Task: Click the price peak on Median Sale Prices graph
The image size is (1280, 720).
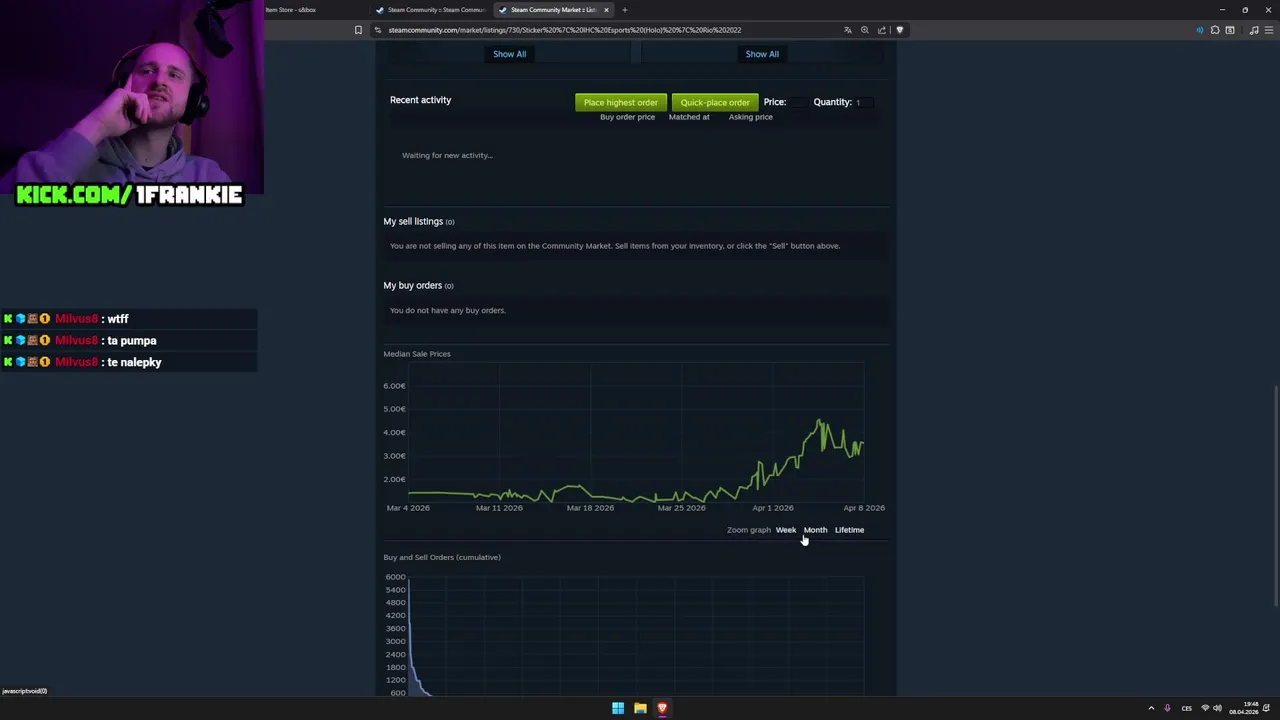Action: [x=819, y=421]
